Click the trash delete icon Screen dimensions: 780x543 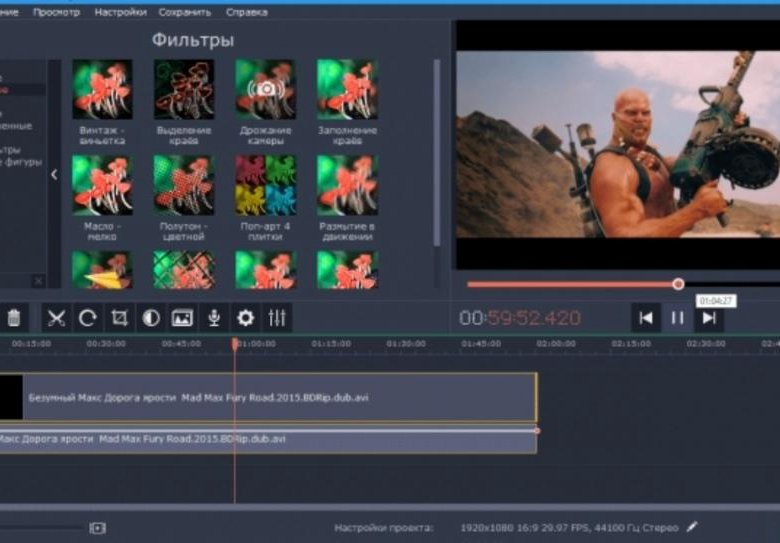[14, 318]
